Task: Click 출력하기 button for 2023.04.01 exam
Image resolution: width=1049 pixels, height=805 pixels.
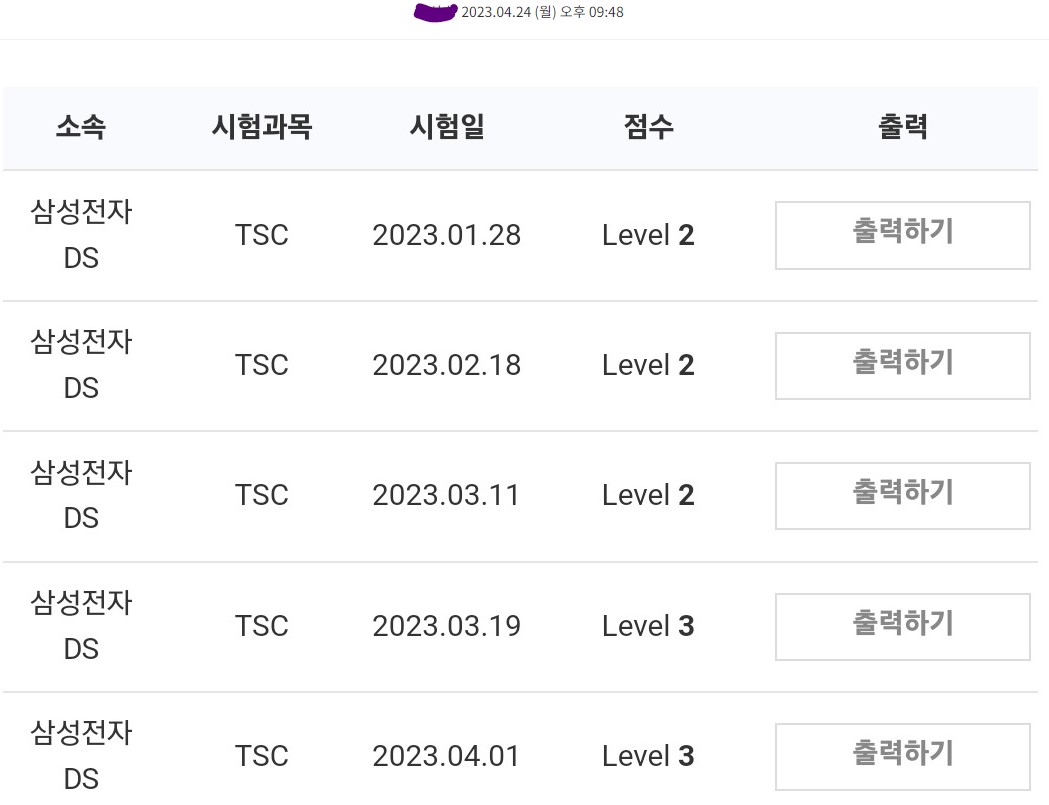Action: pyautogui.click(x=902, y=756)
